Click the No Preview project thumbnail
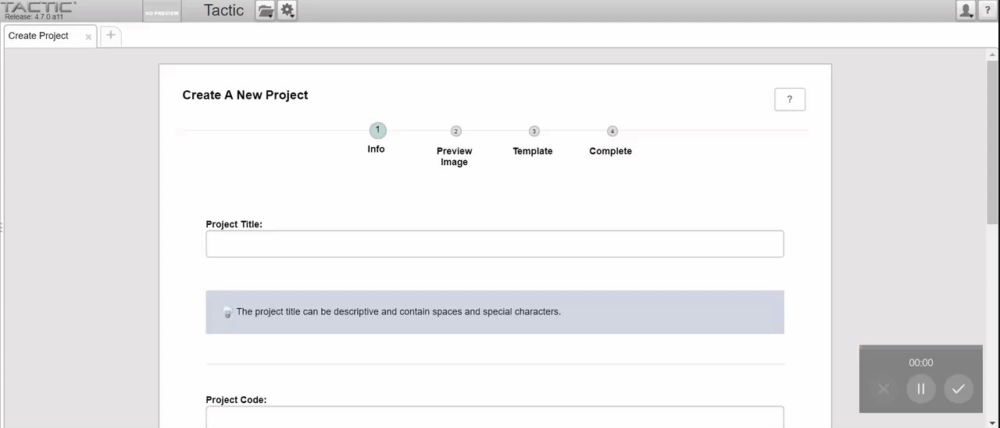The width and height of the screenshot is (1000, 428). point(162,11)
